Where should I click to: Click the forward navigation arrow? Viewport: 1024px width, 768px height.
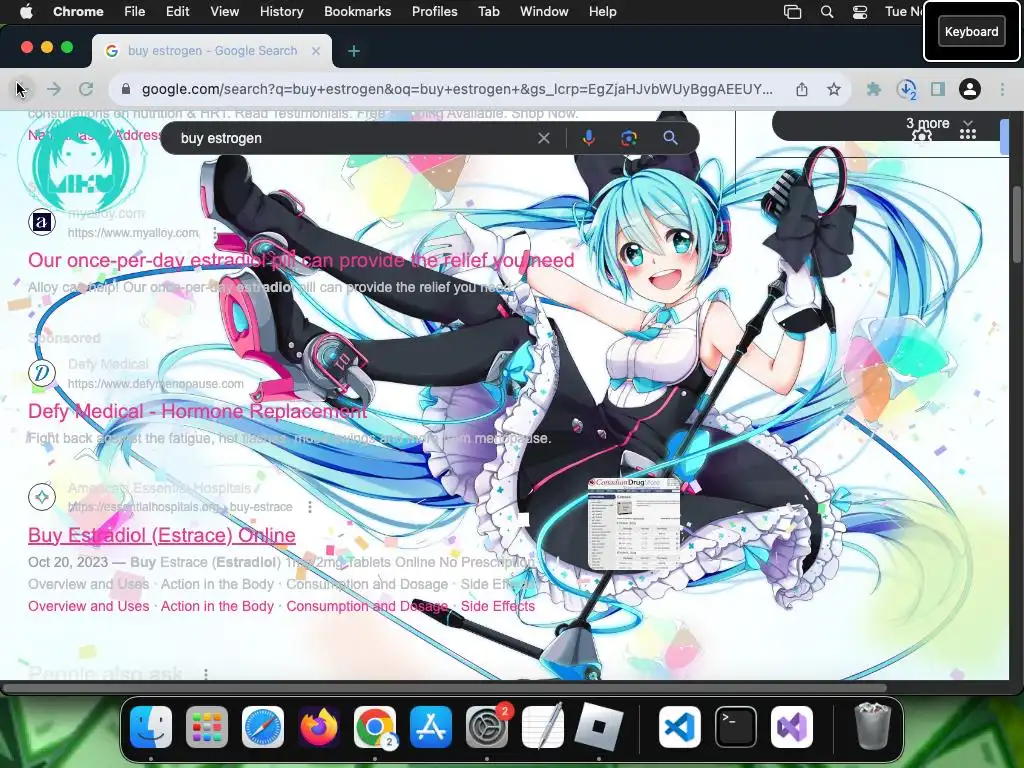pos(54,89)
